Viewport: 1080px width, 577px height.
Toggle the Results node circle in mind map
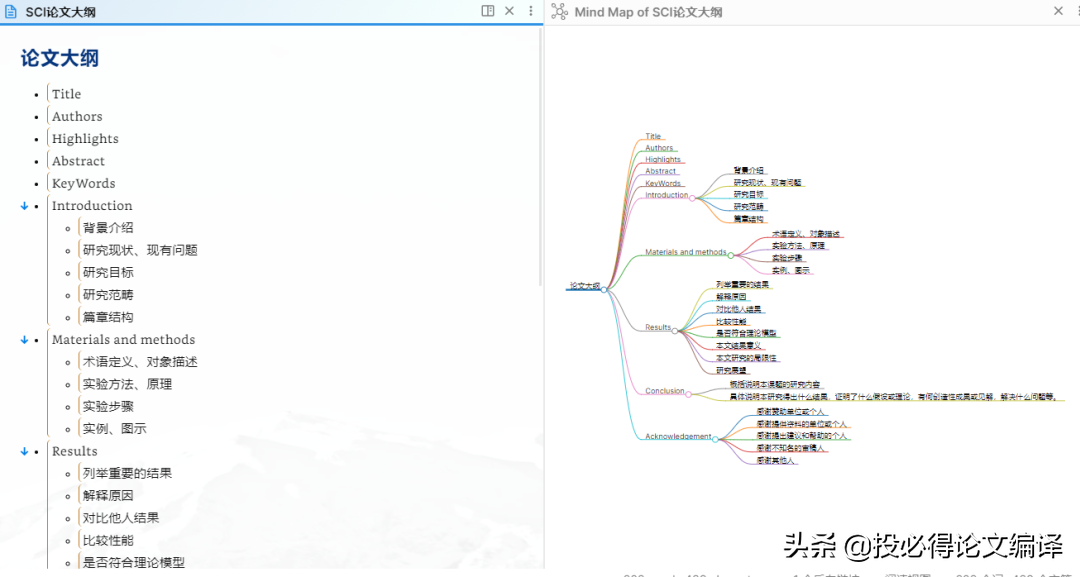[x=675, y=329]
